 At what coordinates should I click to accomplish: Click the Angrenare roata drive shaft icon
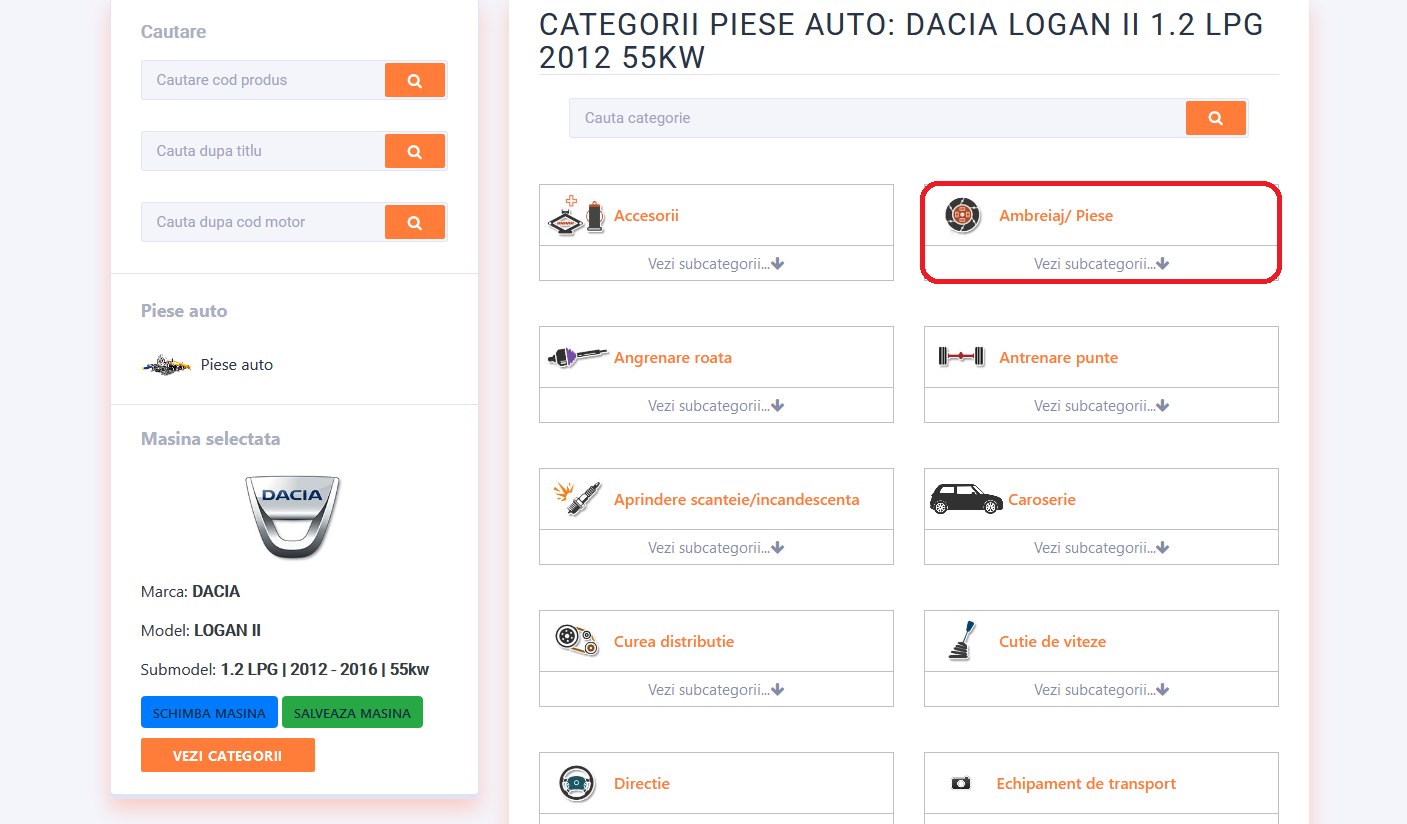[x=577, y=357]
